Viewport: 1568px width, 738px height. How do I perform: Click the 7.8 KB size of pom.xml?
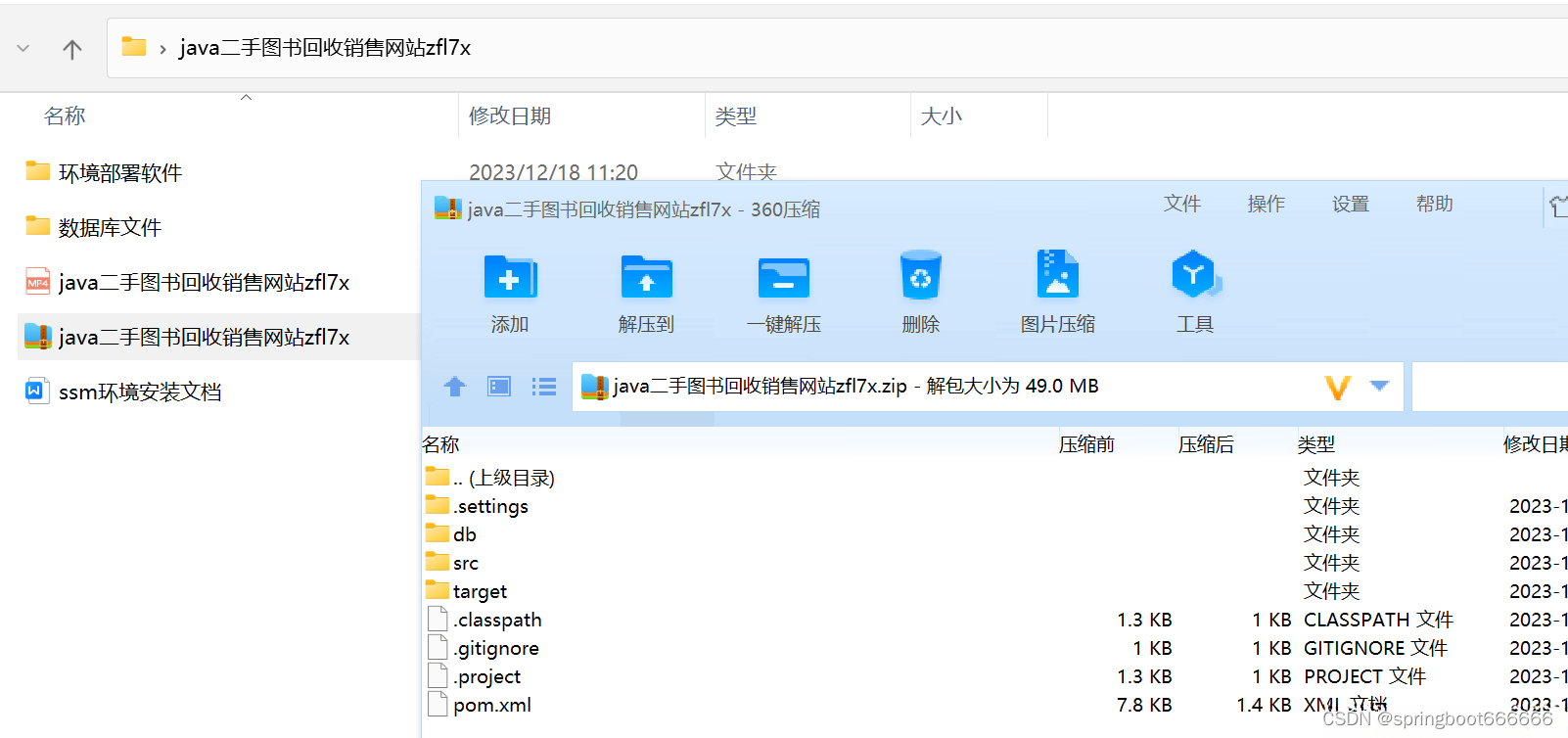click(1144, 705)
